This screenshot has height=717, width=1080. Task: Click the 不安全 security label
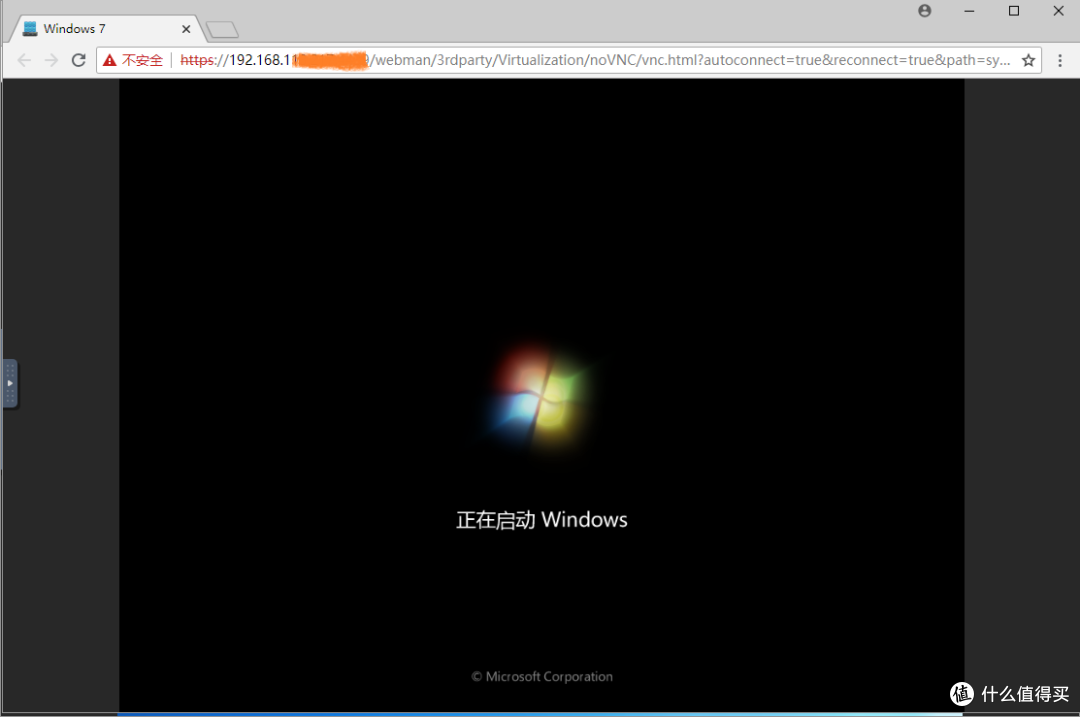(x=142, y=61)
